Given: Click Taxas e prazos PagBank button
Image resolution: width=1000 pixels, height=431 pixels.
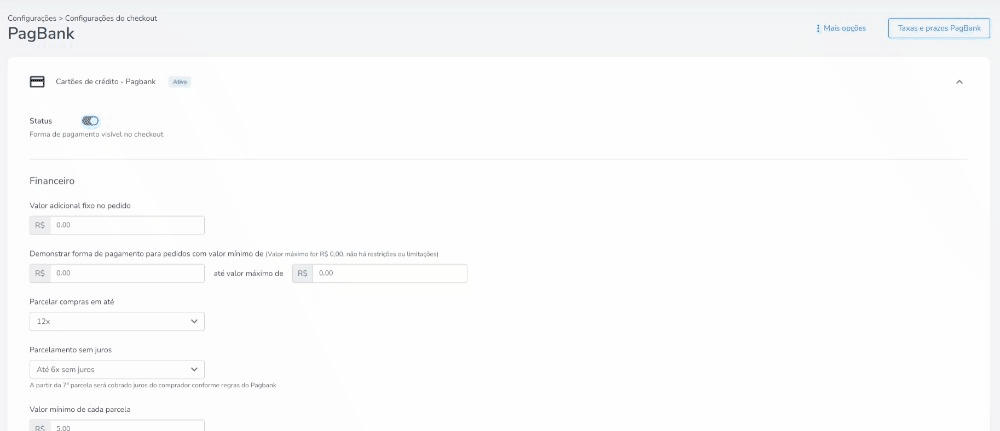Looking at the screenshot, I should [x=939, y=29].
